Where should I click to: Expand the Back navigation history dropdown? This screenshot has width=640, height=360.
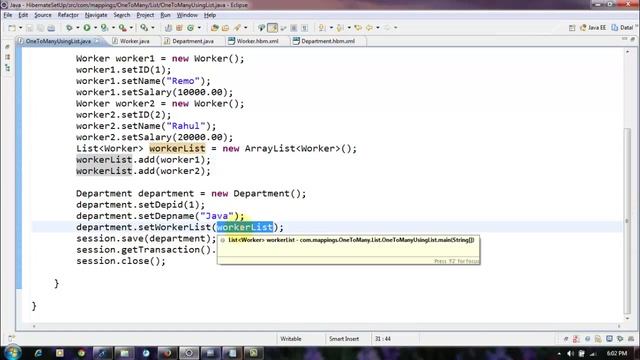(378, 28)
